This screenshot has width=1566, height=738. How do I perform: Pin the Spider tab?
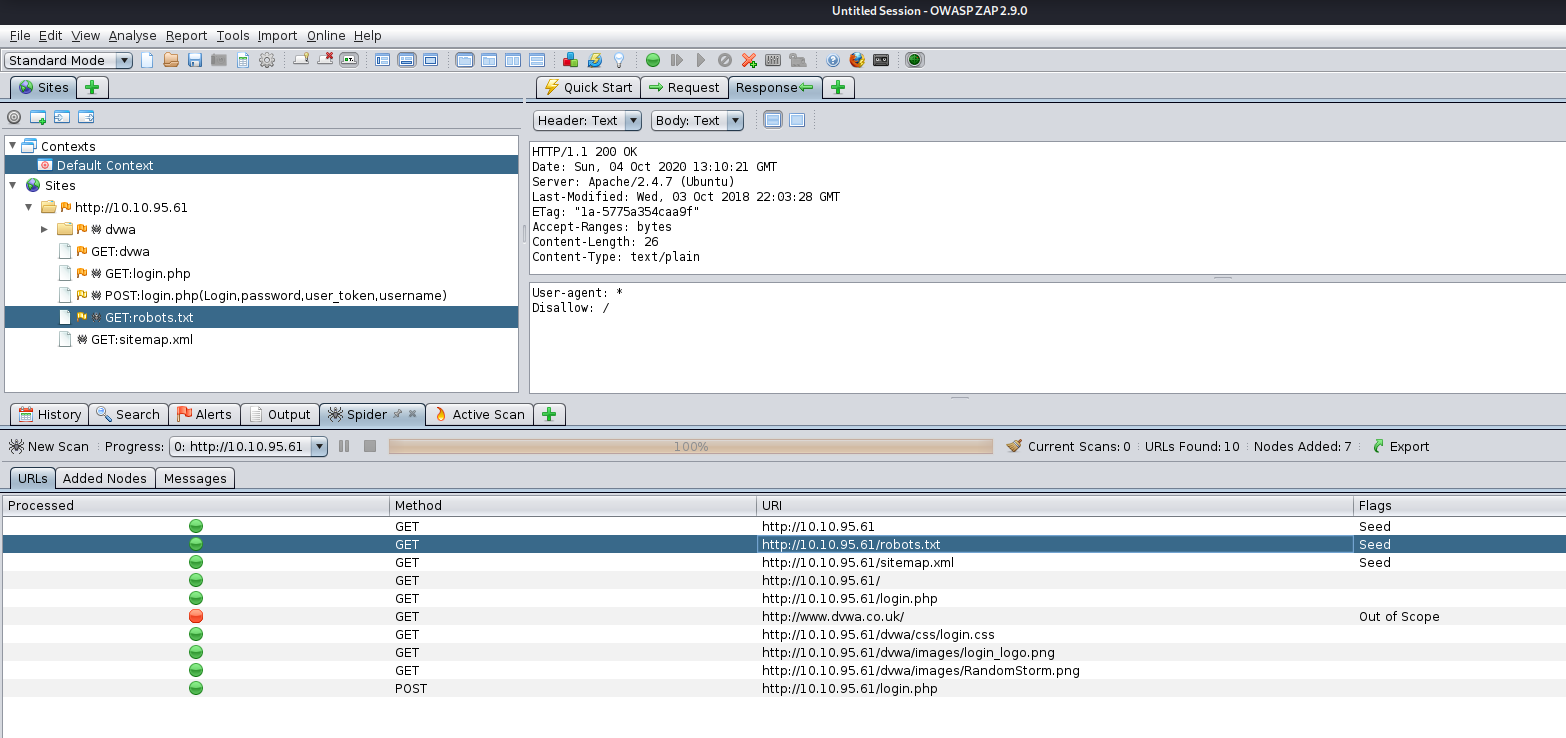tap(397, 414)
